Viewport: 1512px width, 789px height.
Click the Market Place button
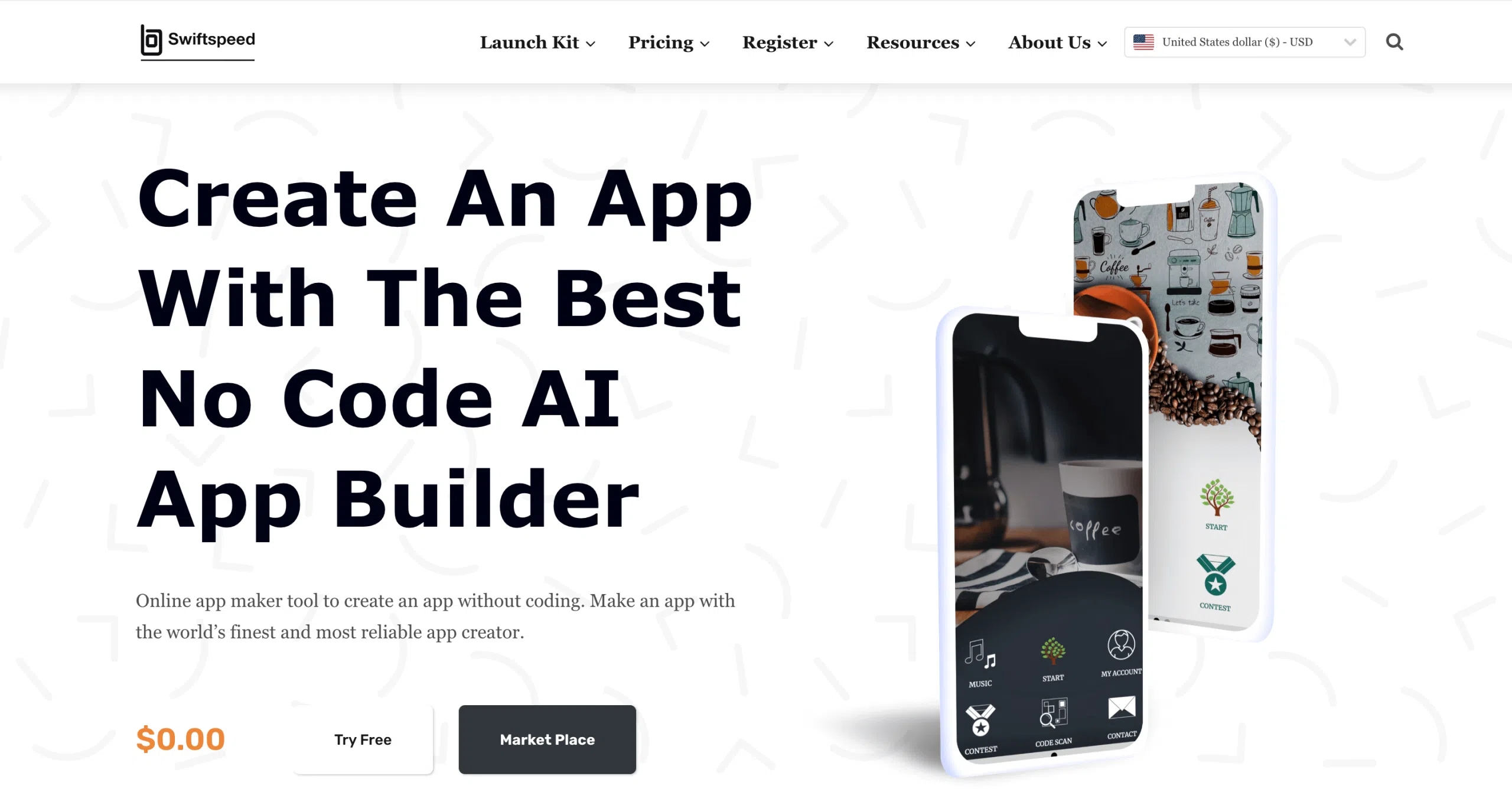(x=547, y=739)
